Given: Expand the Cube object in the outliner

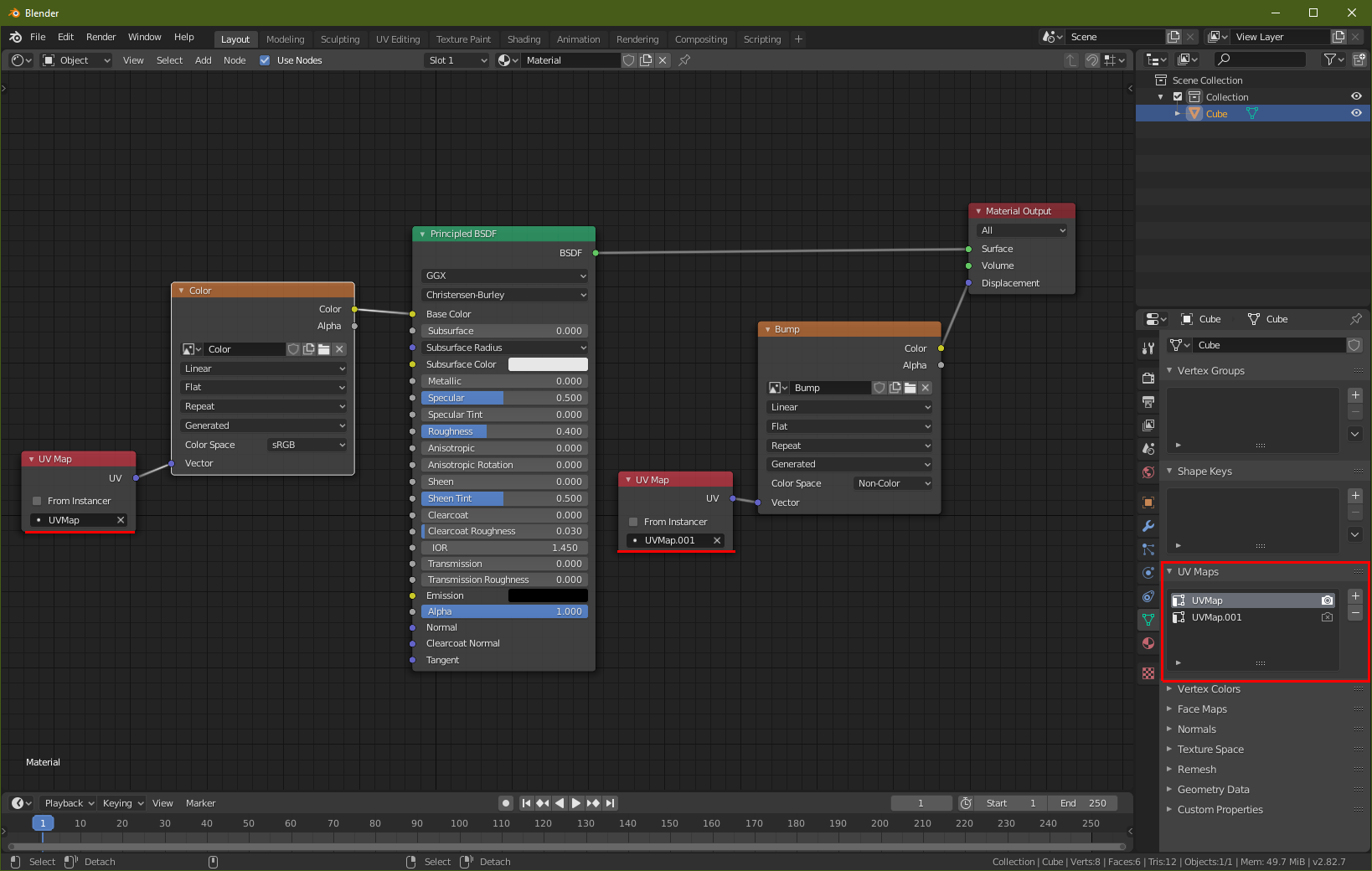Looking at the screenshot, I should click(x=1178, y=113).
